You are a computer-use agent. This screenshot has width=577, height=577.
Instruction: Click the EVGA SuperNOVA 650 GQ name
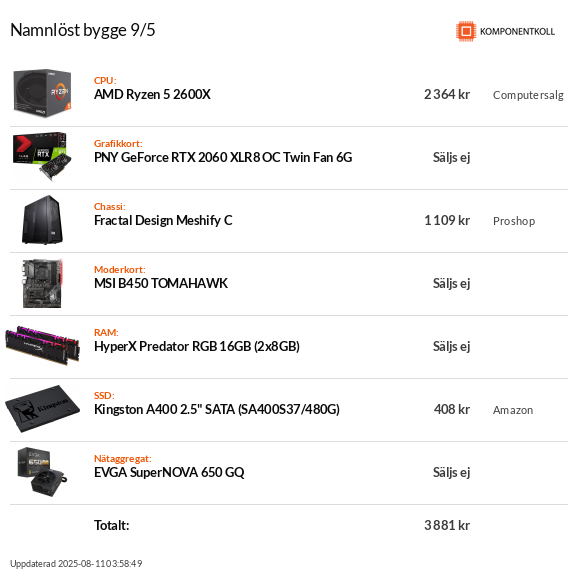(169, 472)
